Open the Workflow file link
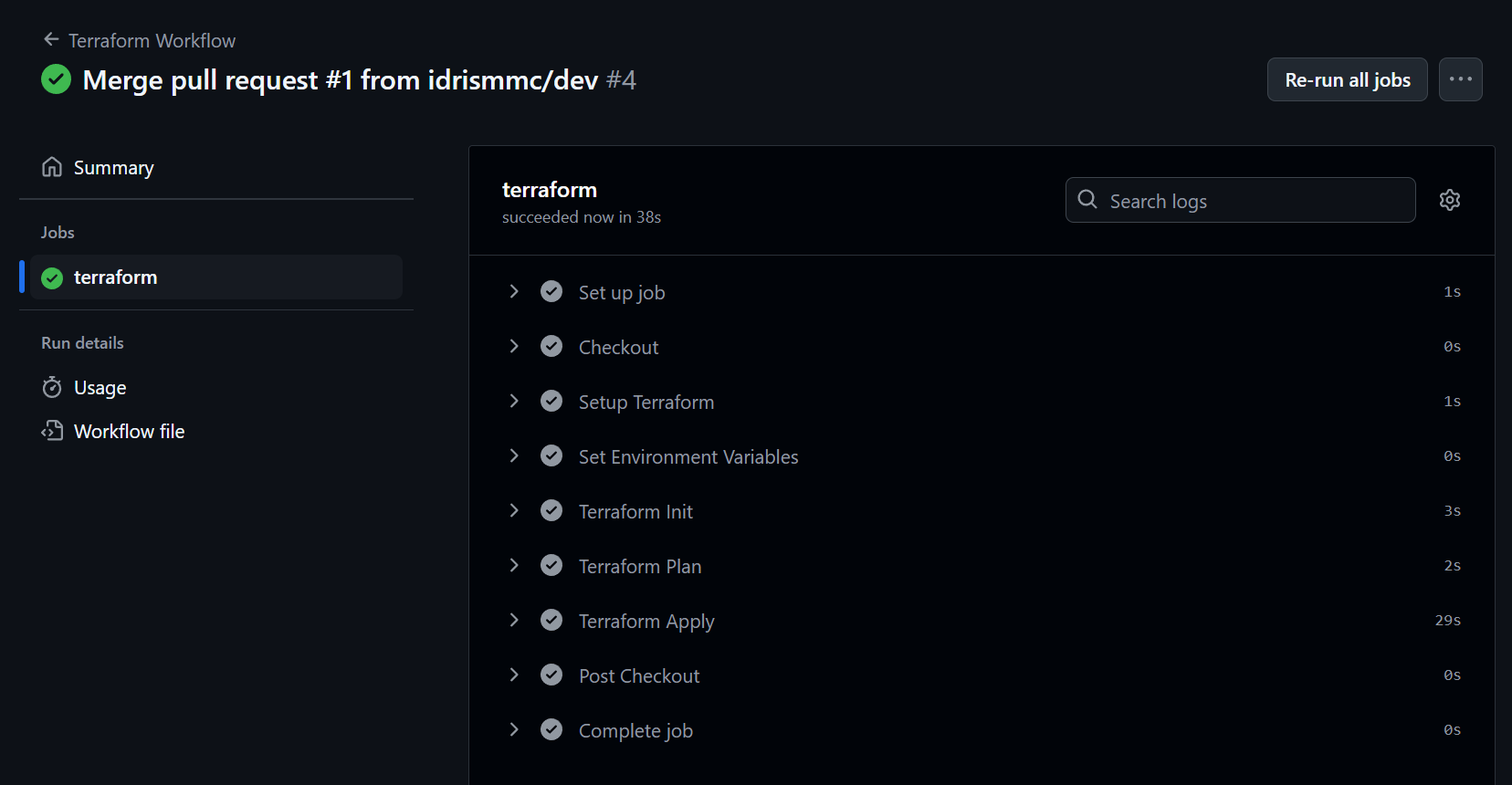The image size is (1512, 785). coord(129,431)
